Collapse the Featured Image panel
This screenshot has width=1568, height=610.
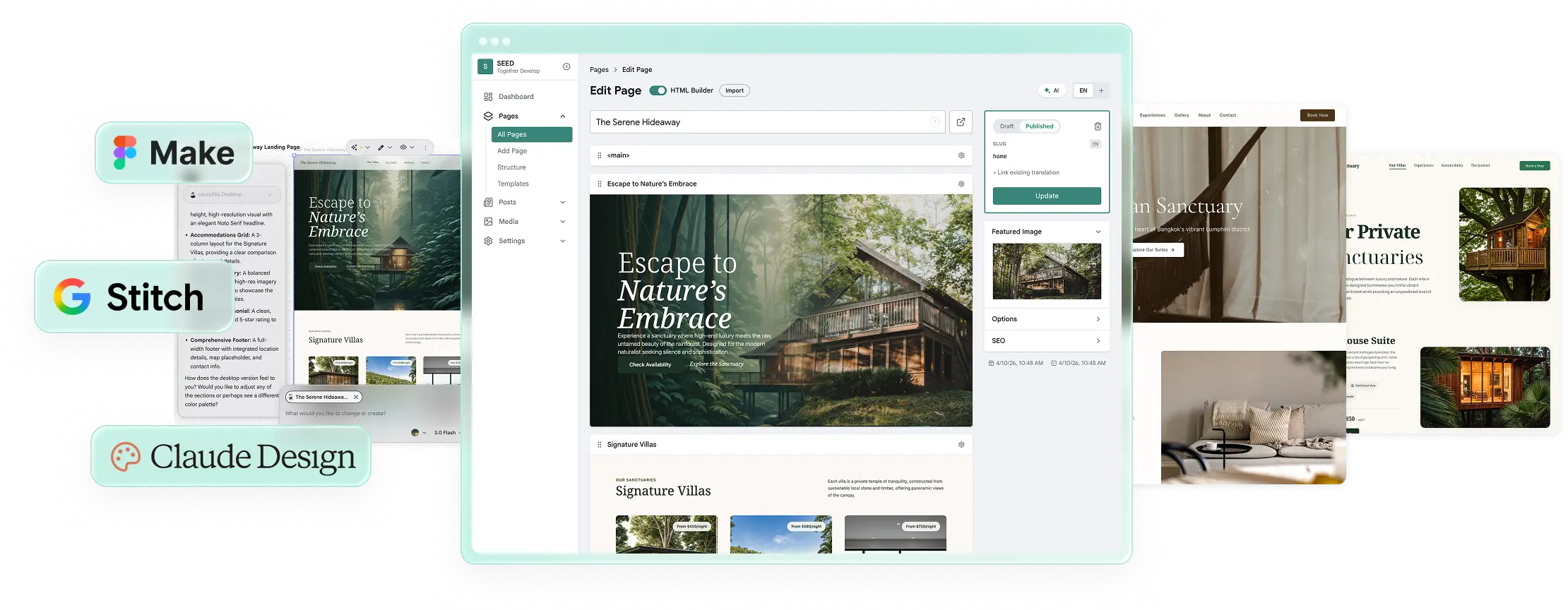point(1098,232)
